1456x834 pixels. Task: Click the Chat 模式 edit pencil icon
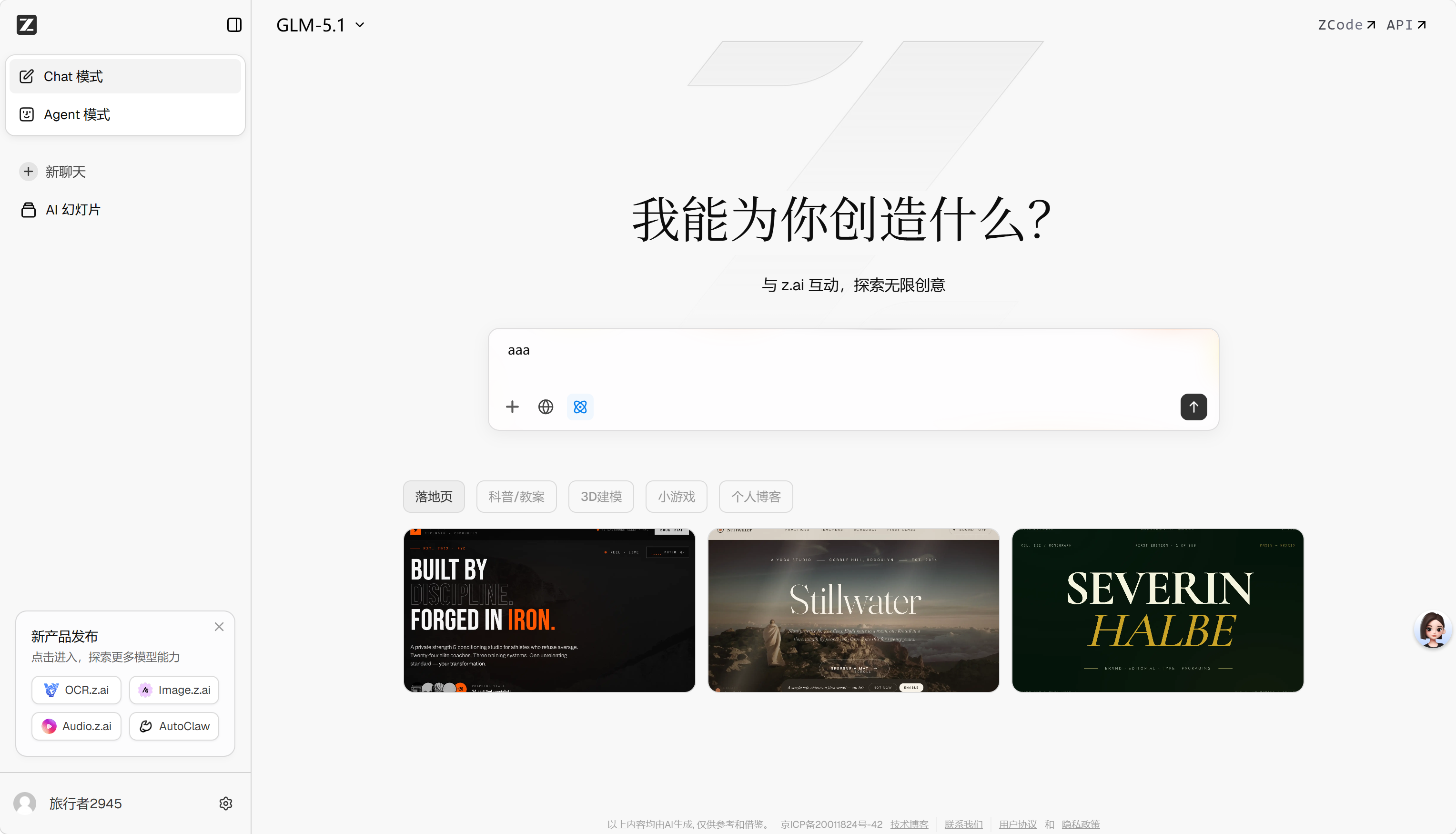pos(26,76)
